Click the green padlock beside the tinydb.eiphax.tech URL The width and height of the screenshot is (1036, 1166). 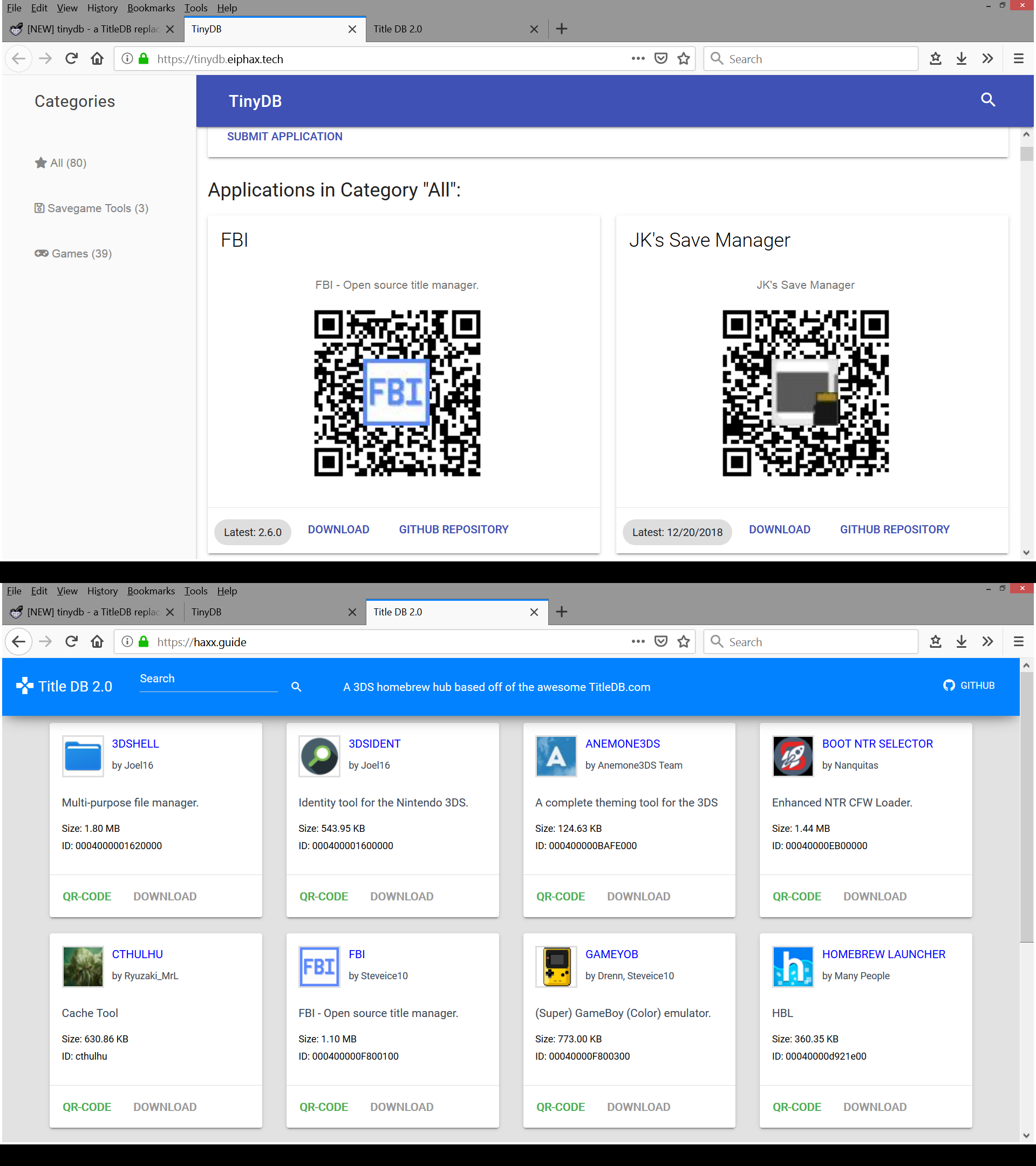coord(144,59)
